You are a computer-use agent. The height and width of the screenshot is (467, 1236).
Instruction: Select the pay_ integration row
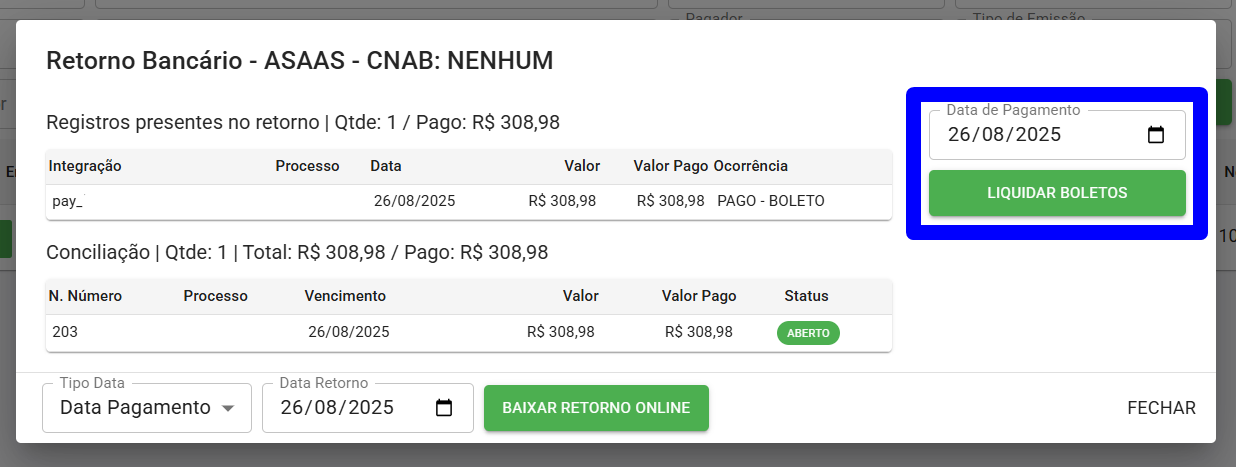tap(469, 201)
